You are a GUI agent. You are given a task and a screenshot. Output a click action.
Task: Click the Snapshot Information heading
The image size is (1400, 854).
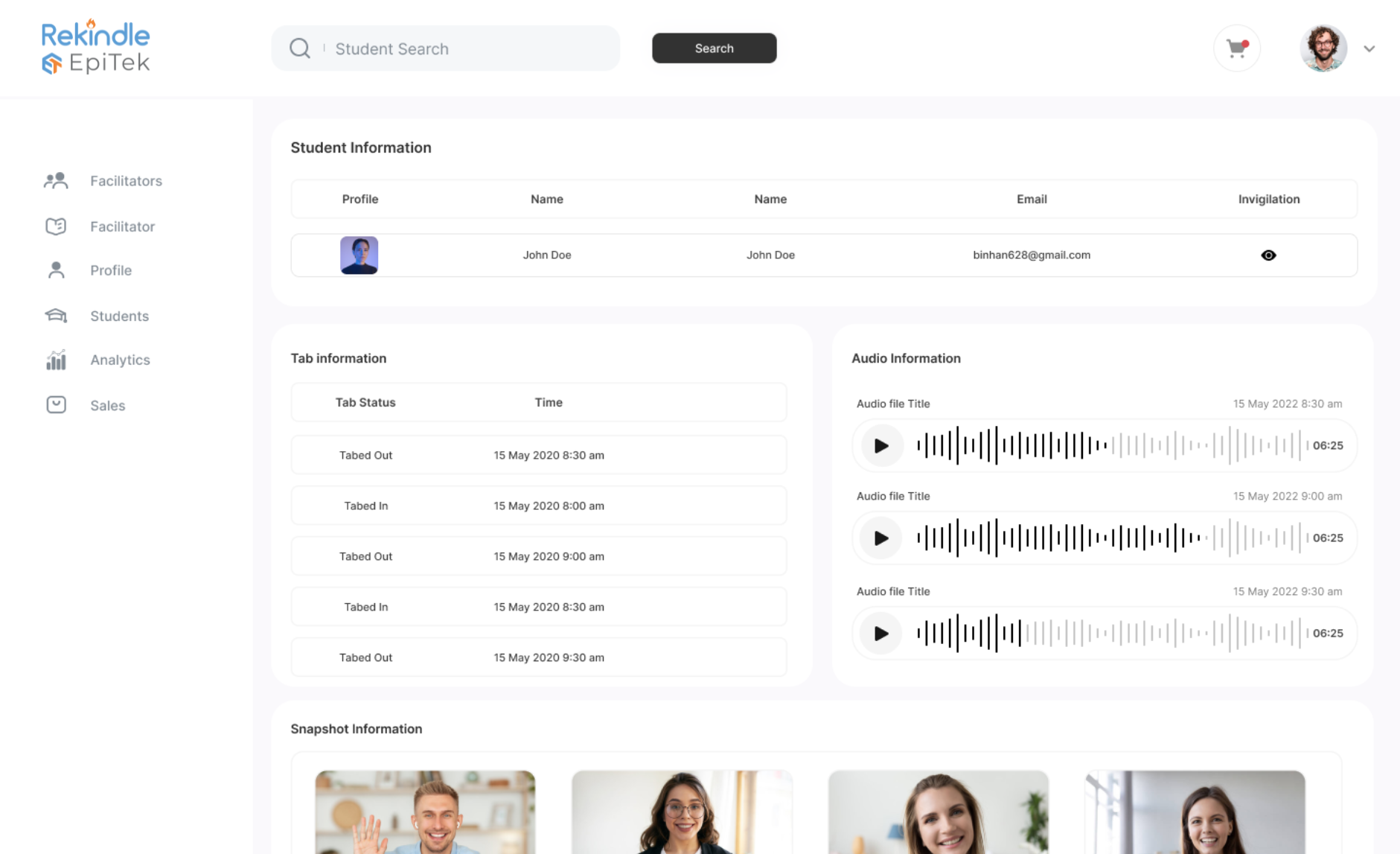coord(356,729)
